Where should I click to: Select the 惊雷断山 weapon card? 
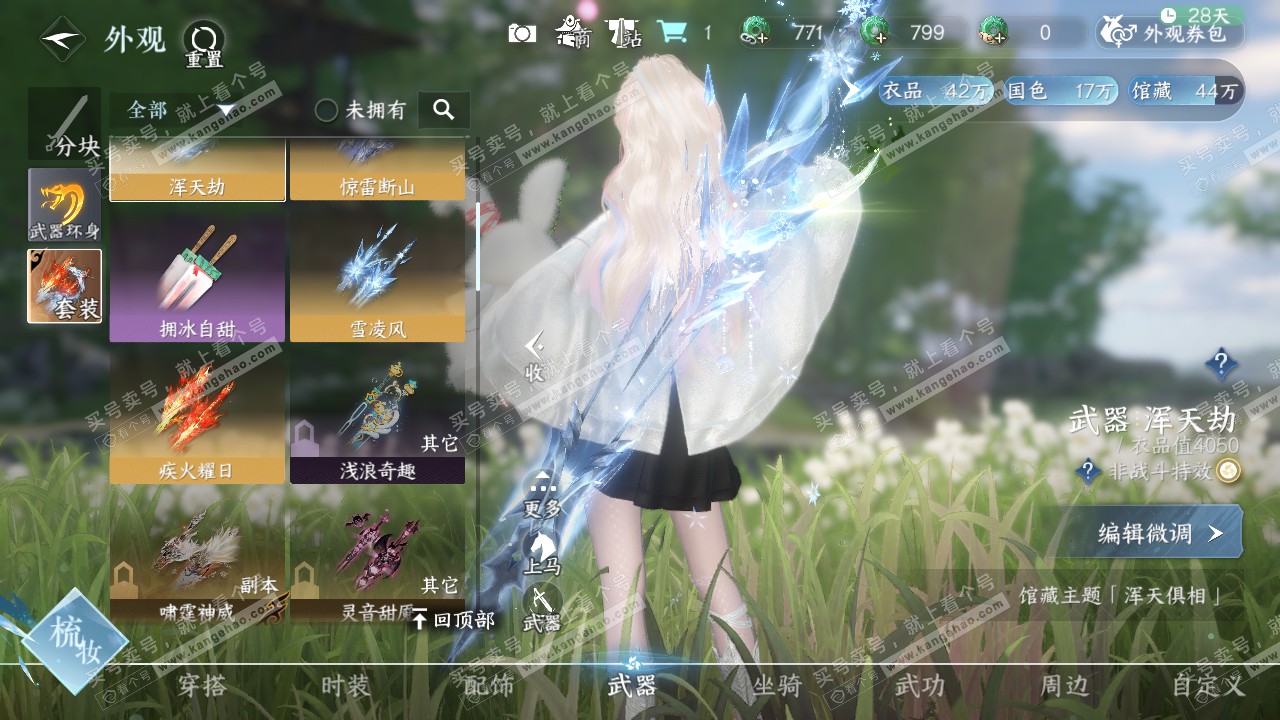click(x=377, y=169)
